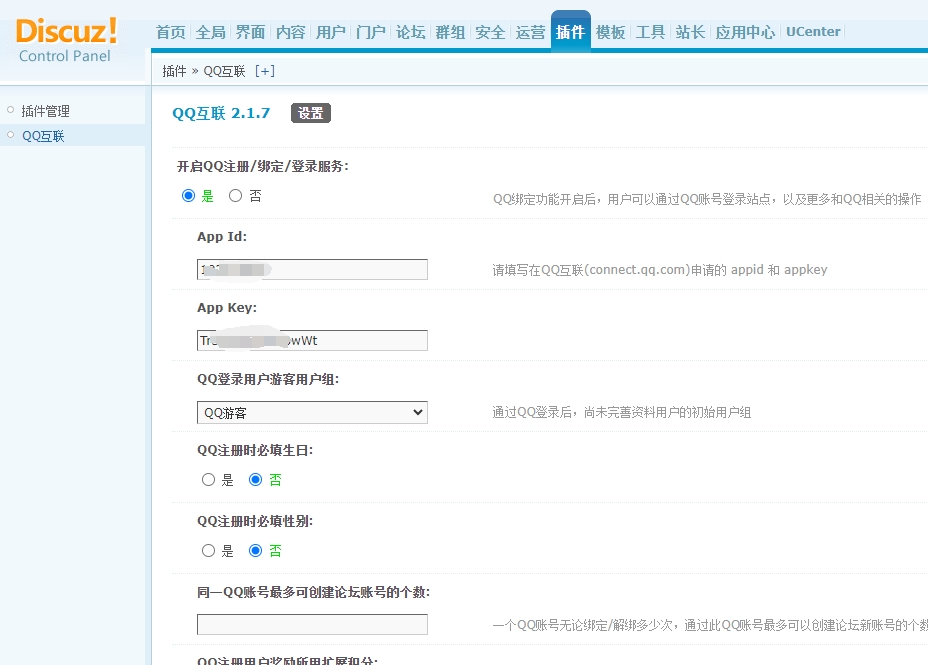Open the 论坛 menu

pyautogui.click(x=410, y=32)
